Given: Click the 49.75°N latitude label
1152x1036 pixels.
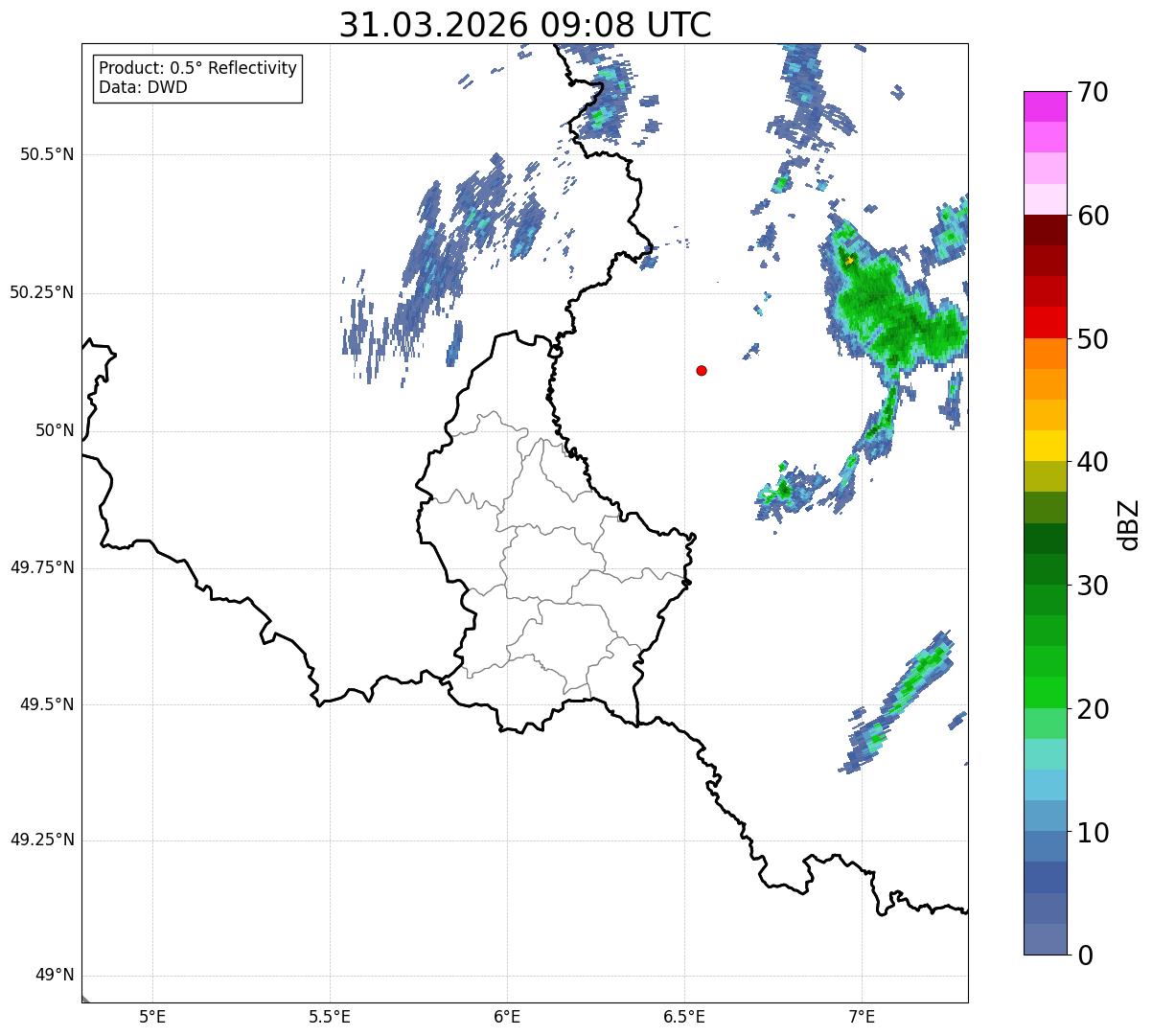Looking at the screenshot, I should (x=42, y=567).
